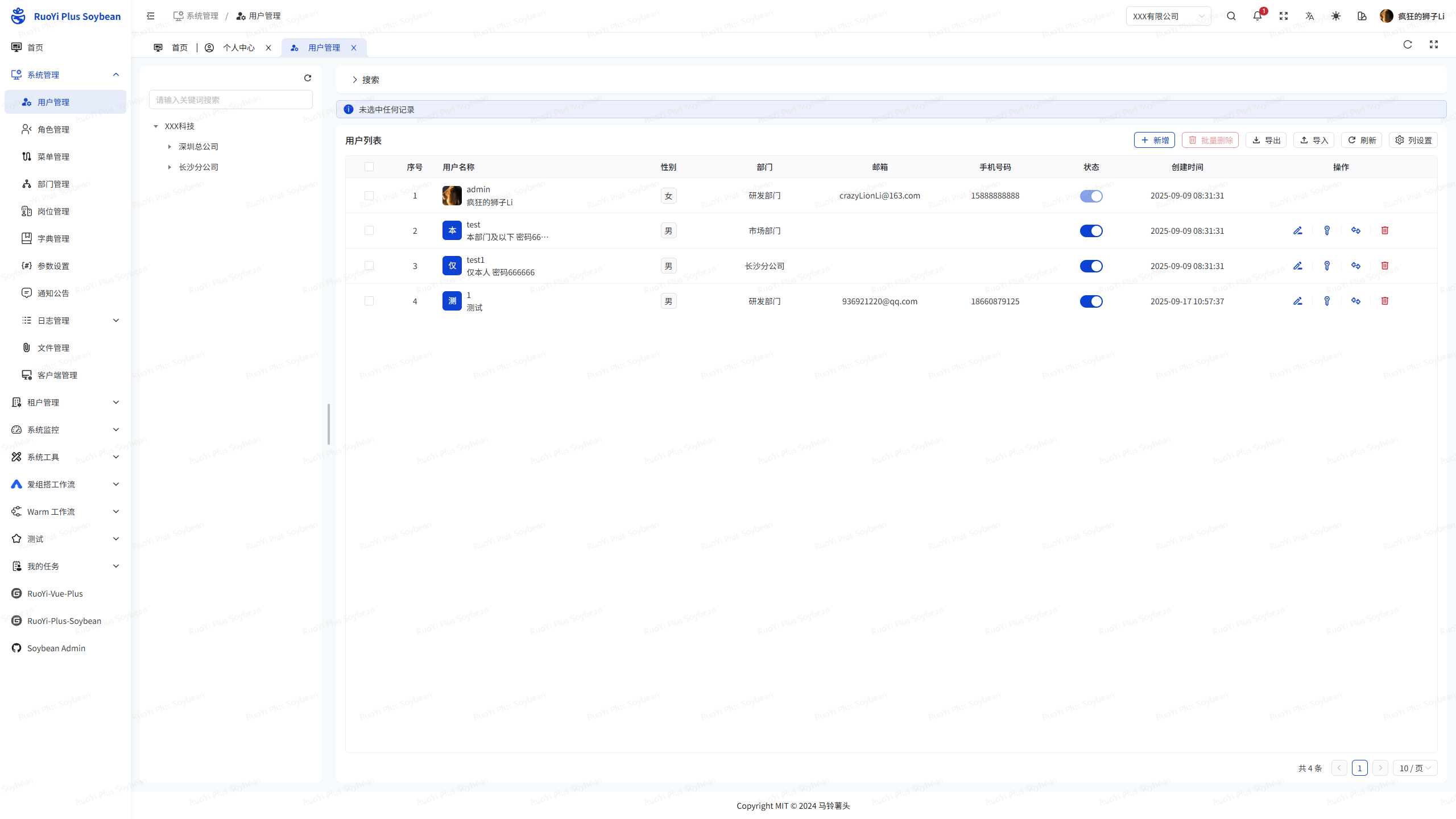Click the 导出 export button
This screenshot has width=1456, height=819.
[x=1265, y=140]
